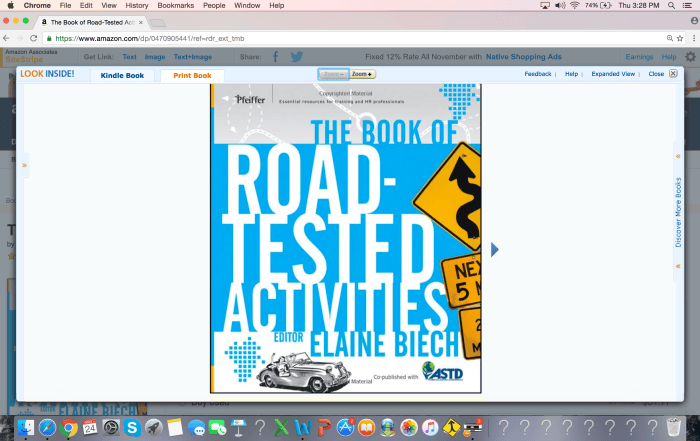
Task: Open the Feedback link
Action: [x=538, y=74]
